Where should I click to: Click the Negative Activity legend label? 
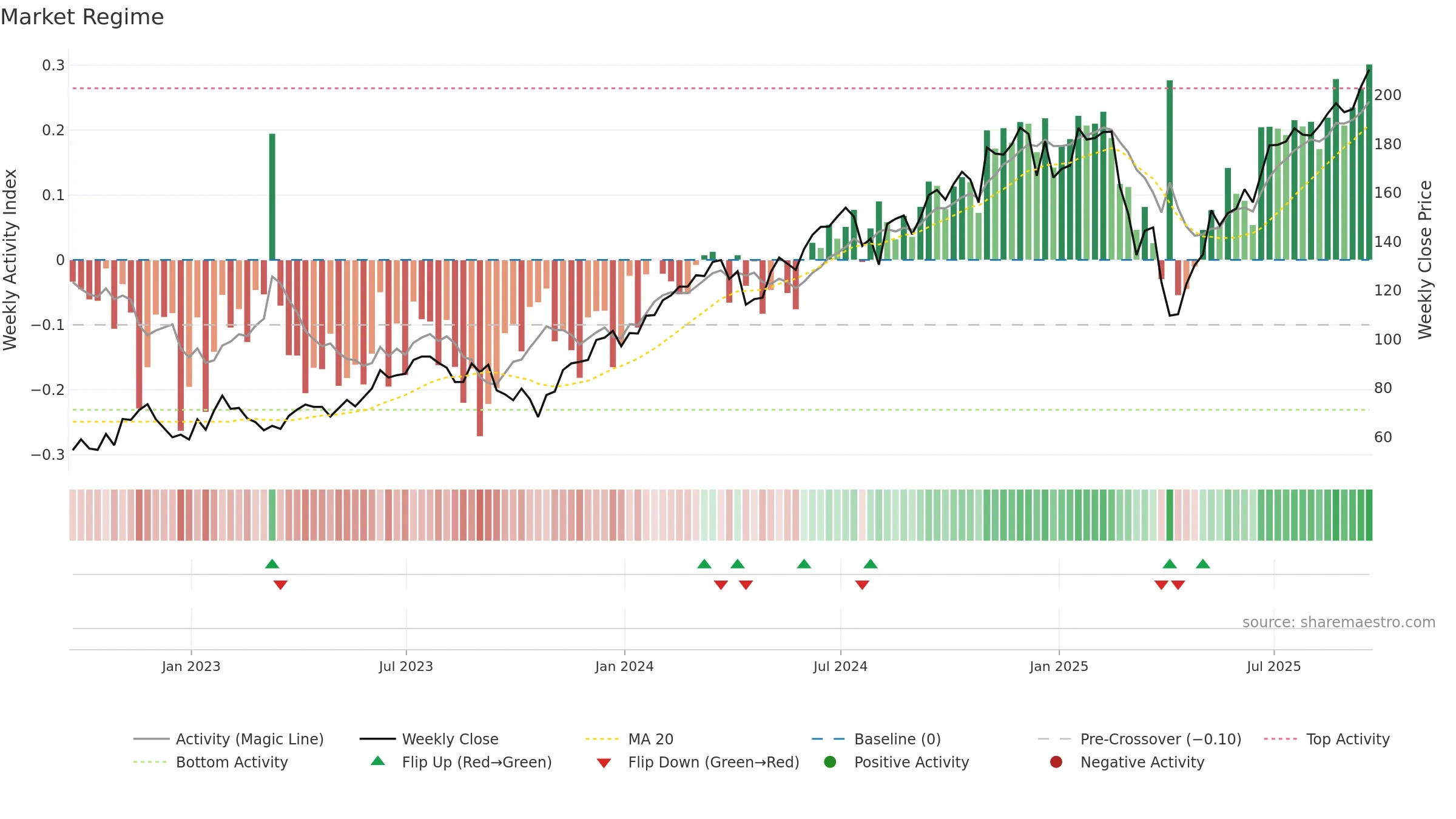(x=1142, y=762)
